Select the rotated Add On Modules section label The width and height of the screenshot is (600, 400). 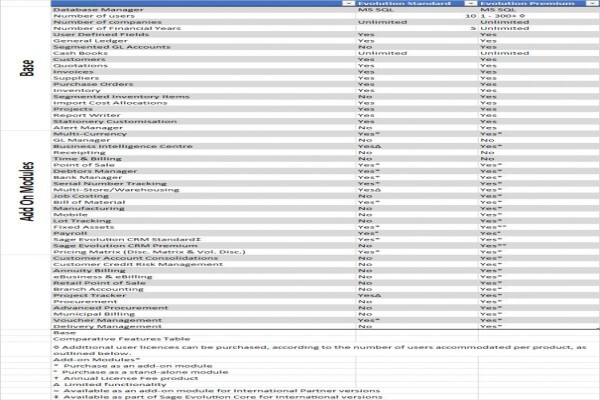[x=27, y=191]
